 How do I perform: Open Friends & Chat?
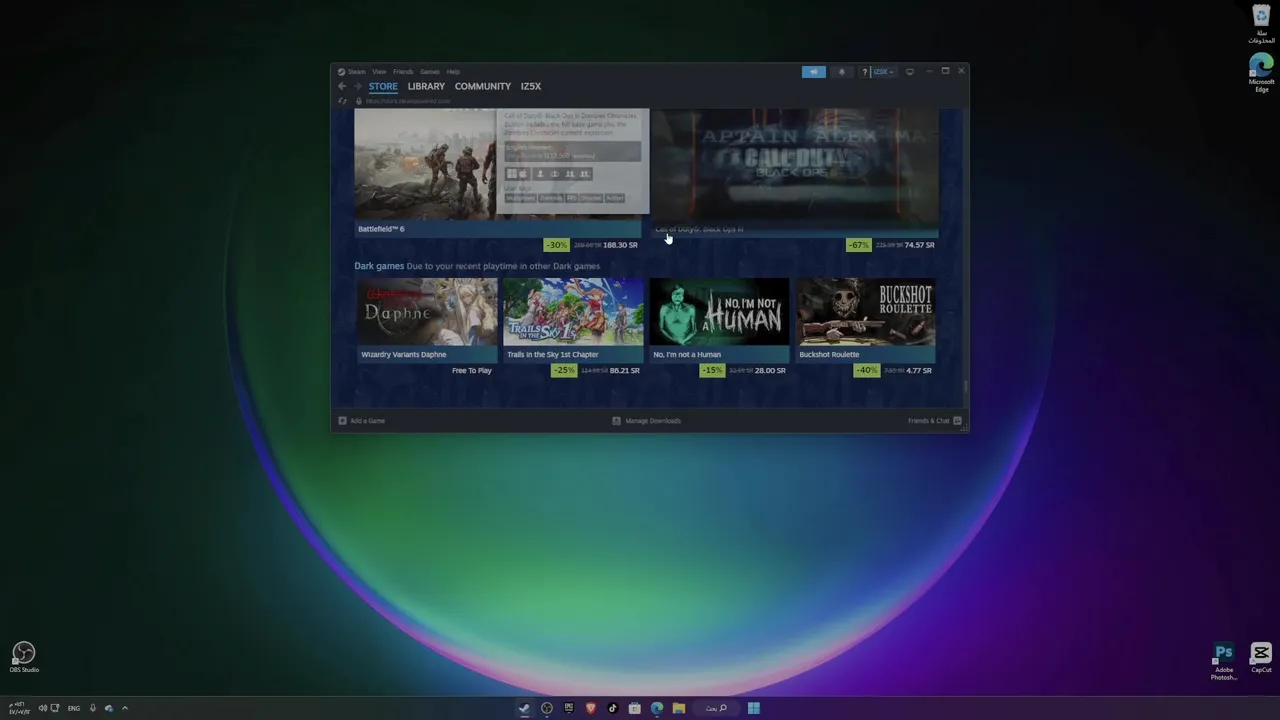pos(929,421)
